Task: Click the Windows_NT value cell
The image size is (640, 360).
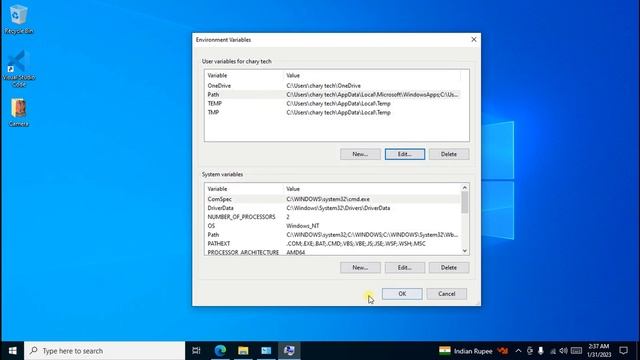Action: 303,226
